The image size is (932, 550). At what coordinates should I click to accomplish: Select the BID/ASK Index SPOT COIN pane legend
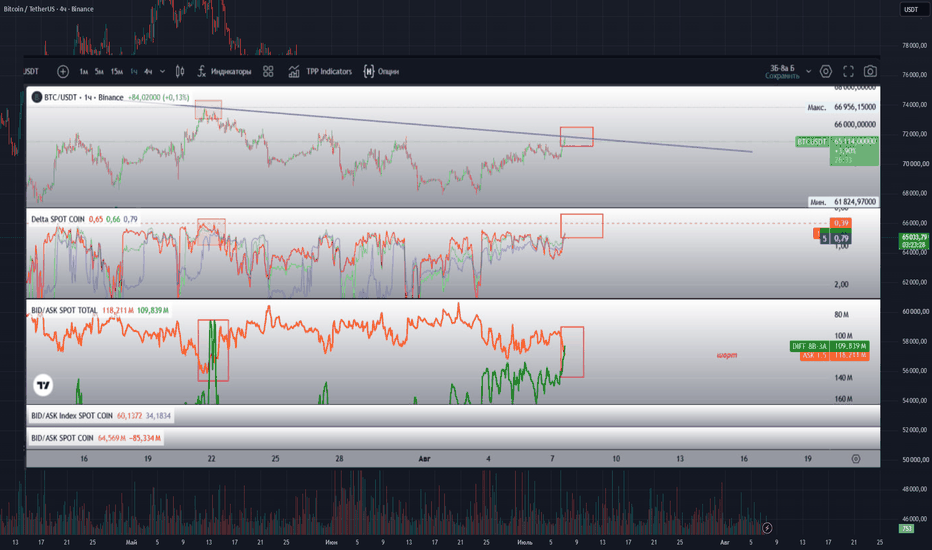click(x=72, y=416)
